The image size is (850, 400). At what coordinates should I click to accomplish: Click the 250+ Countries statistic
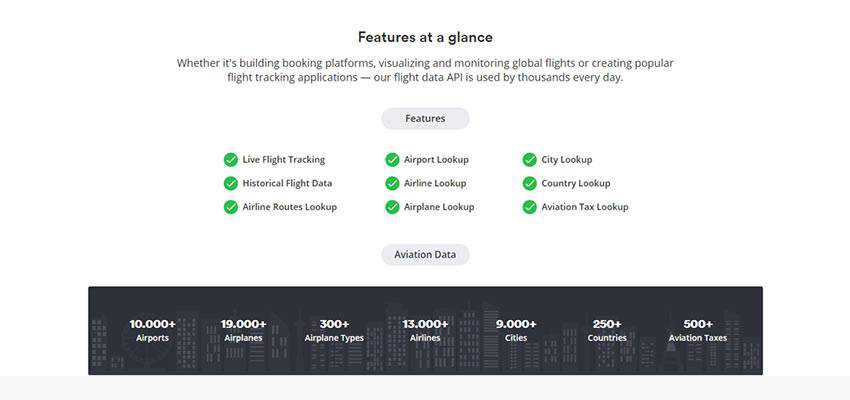[x=607, y=330]
